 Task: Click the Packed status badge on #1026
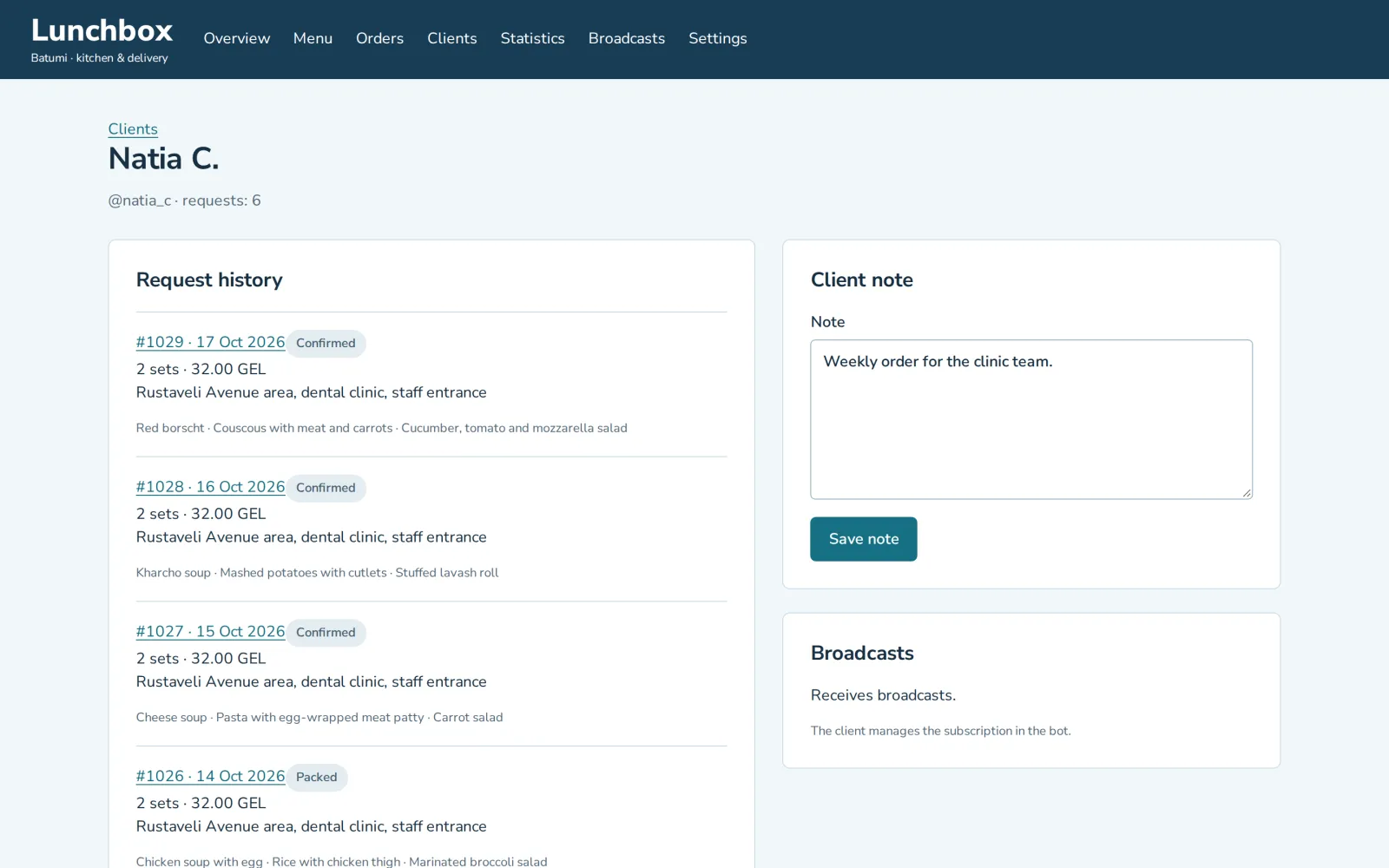click(x=317, y=777)
